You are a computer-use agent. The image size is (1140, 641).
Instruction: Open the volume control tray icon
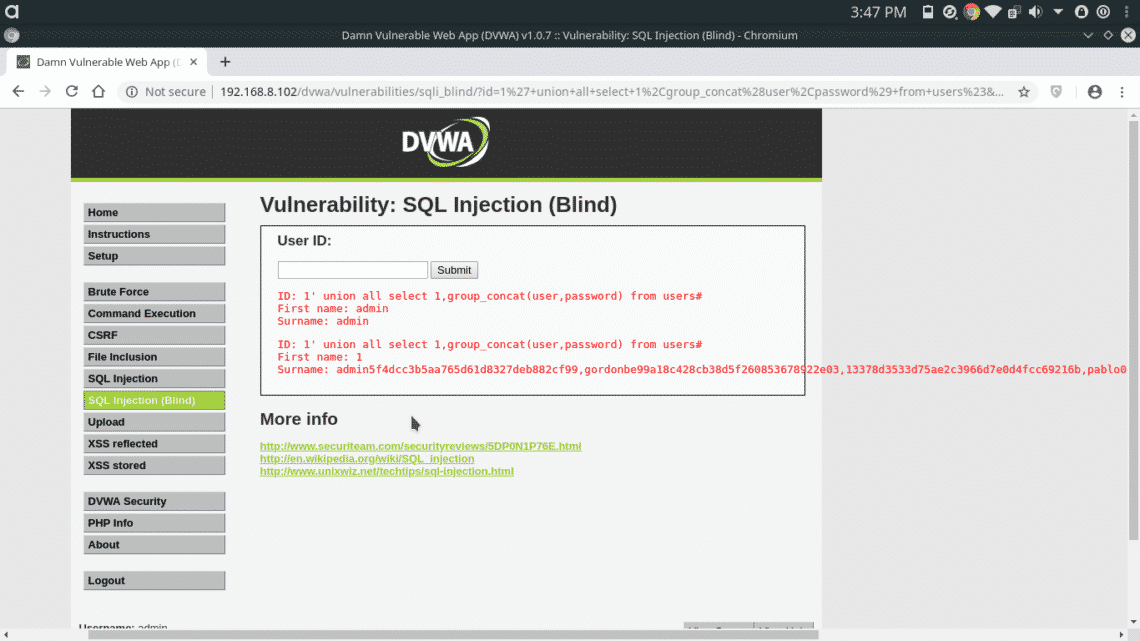tap(1035, 12)
